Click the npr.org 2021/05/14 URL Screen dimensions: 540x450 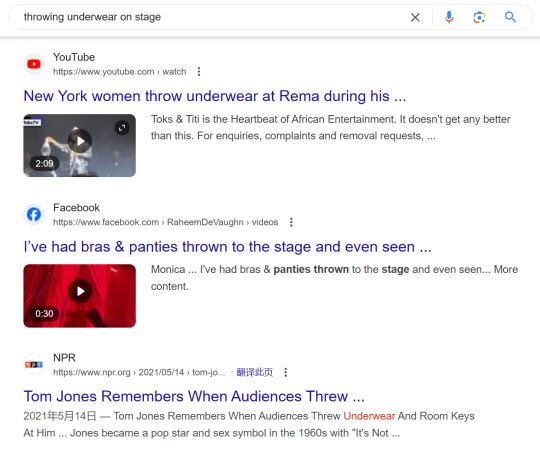(x=139, y=372)
